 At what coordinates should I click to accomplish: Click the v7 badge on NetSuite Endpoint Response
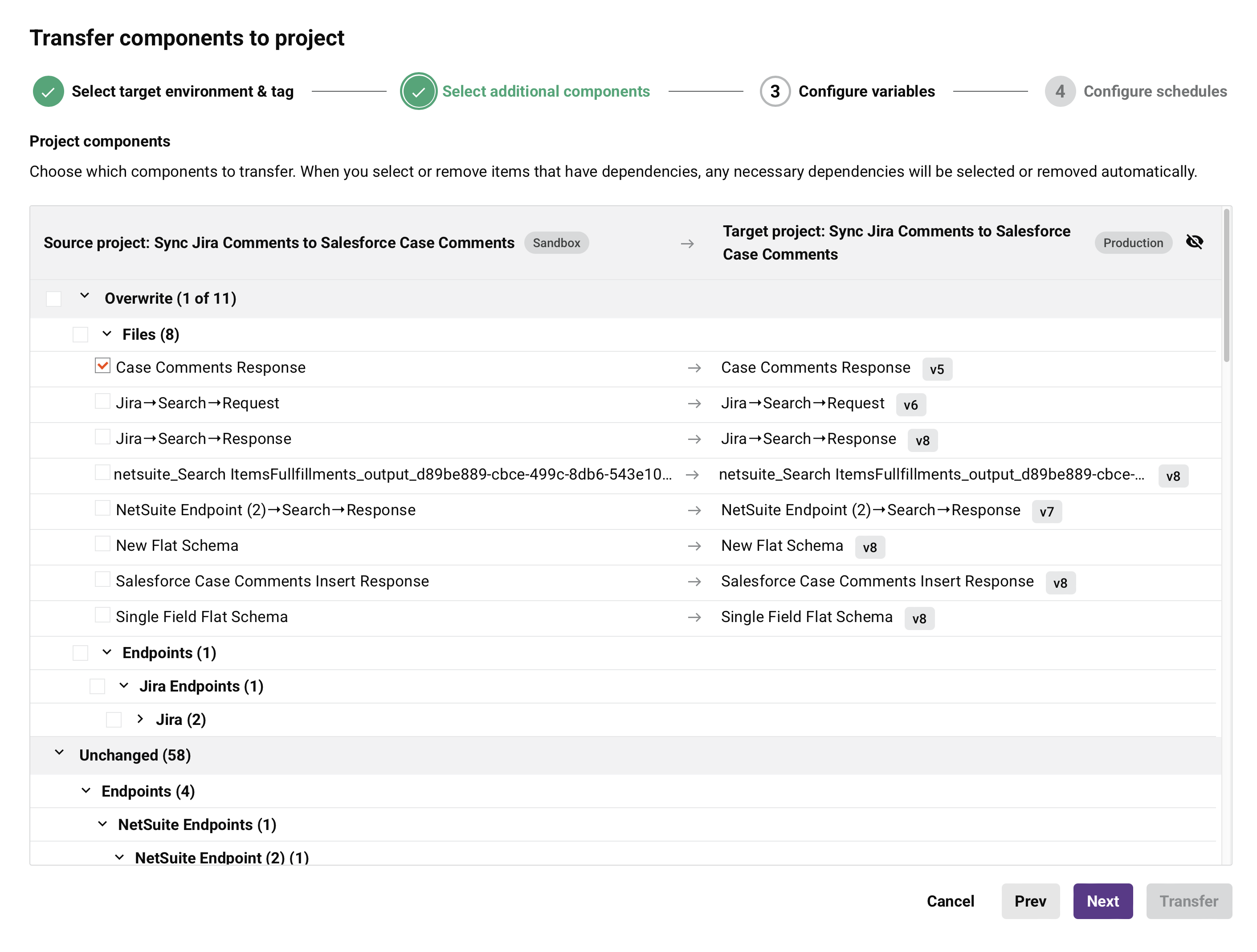point(1046,512)
